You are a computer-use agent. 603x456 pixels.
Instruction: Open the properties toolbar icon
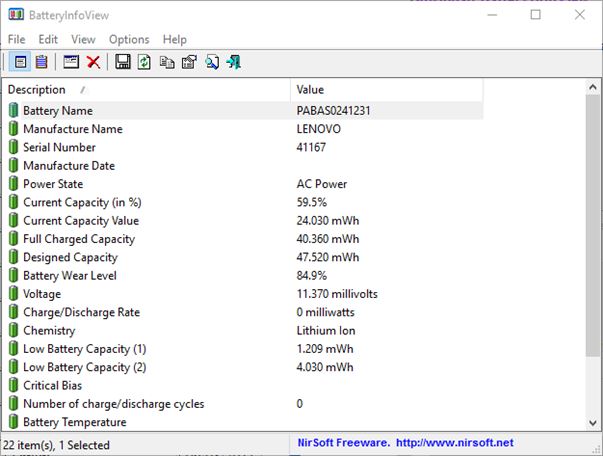pyautogui.click(x=188, y=62)
